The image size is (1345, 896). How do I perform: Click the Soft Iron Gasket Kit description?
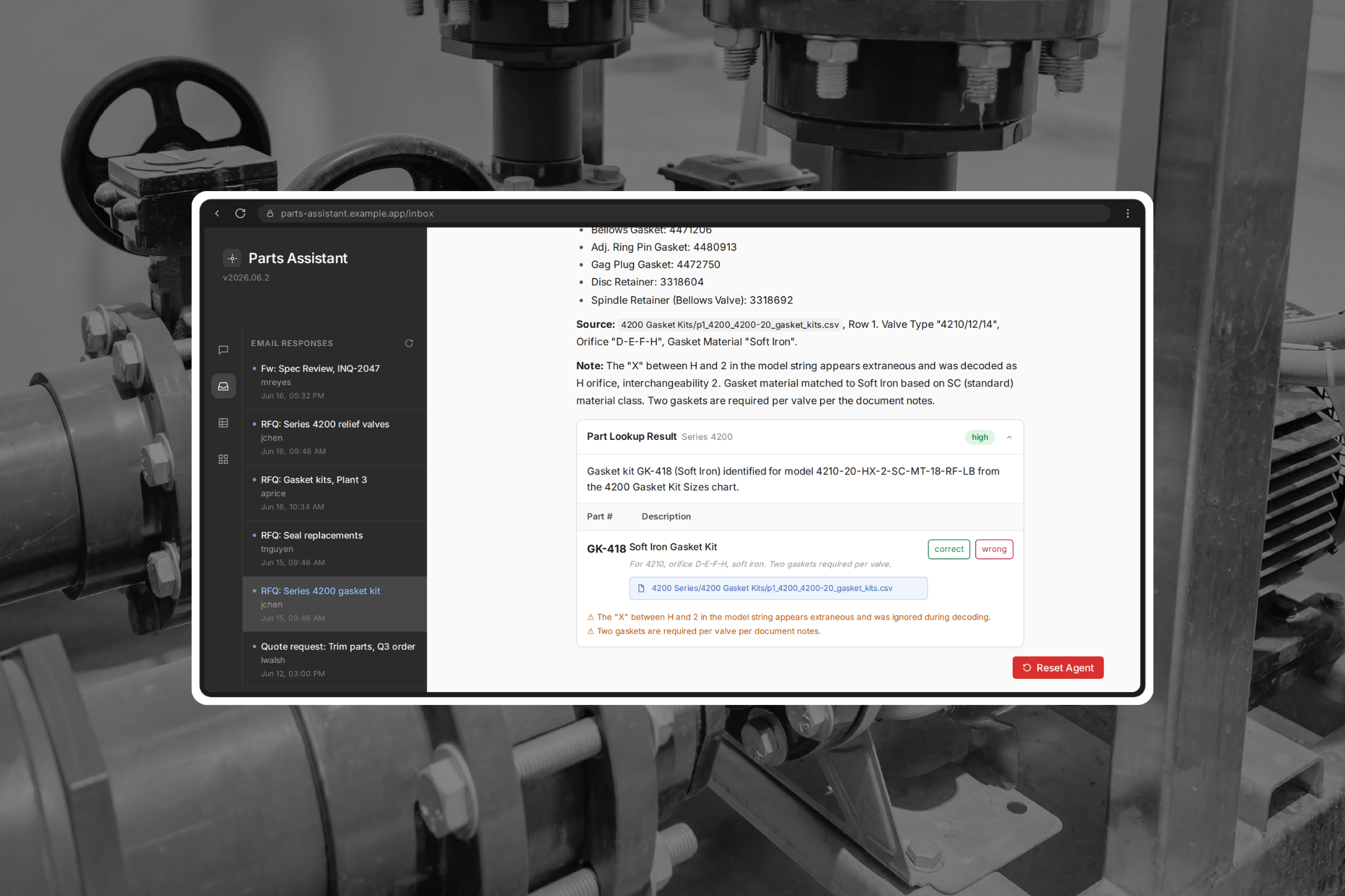673,547
